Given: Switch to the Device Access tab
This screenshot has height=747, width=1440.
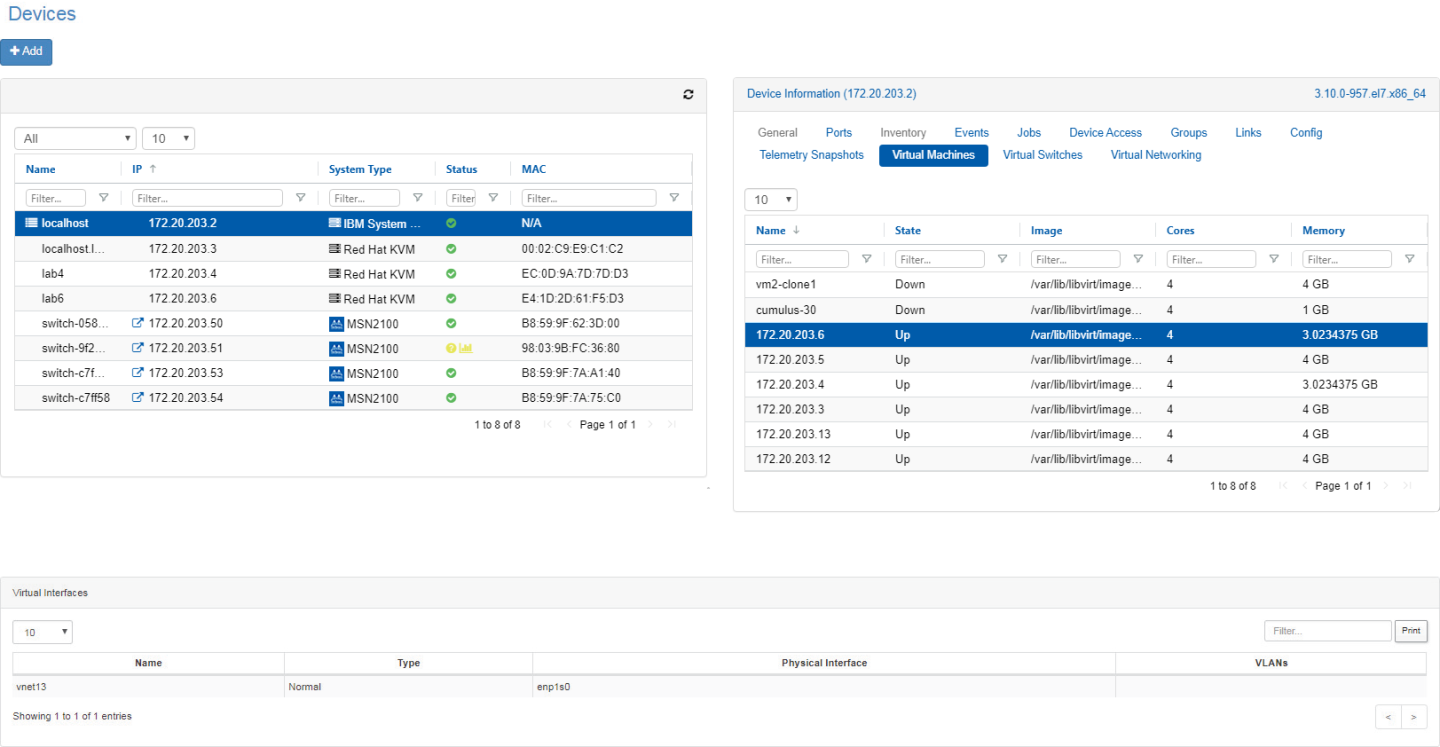Looking at the screenshot, I should point(1105,132).
